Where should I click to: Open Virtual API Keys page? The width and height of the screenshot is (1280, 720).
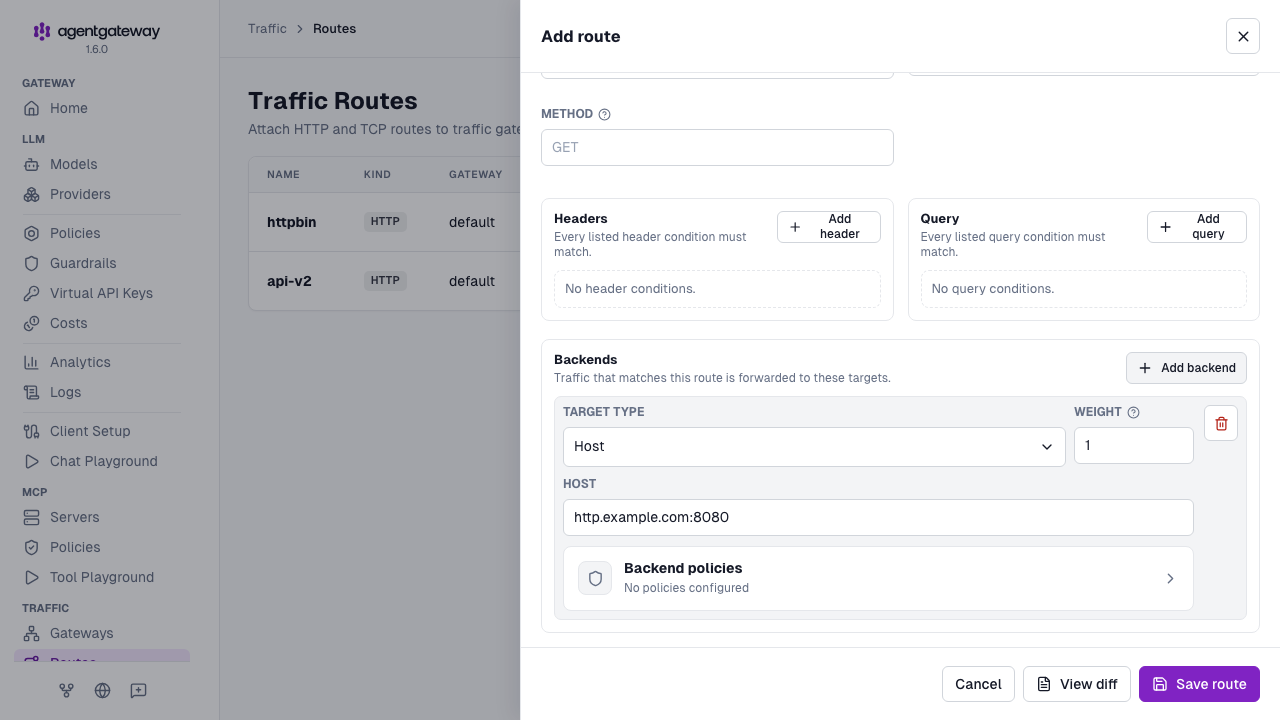click(x=102, y=293)
